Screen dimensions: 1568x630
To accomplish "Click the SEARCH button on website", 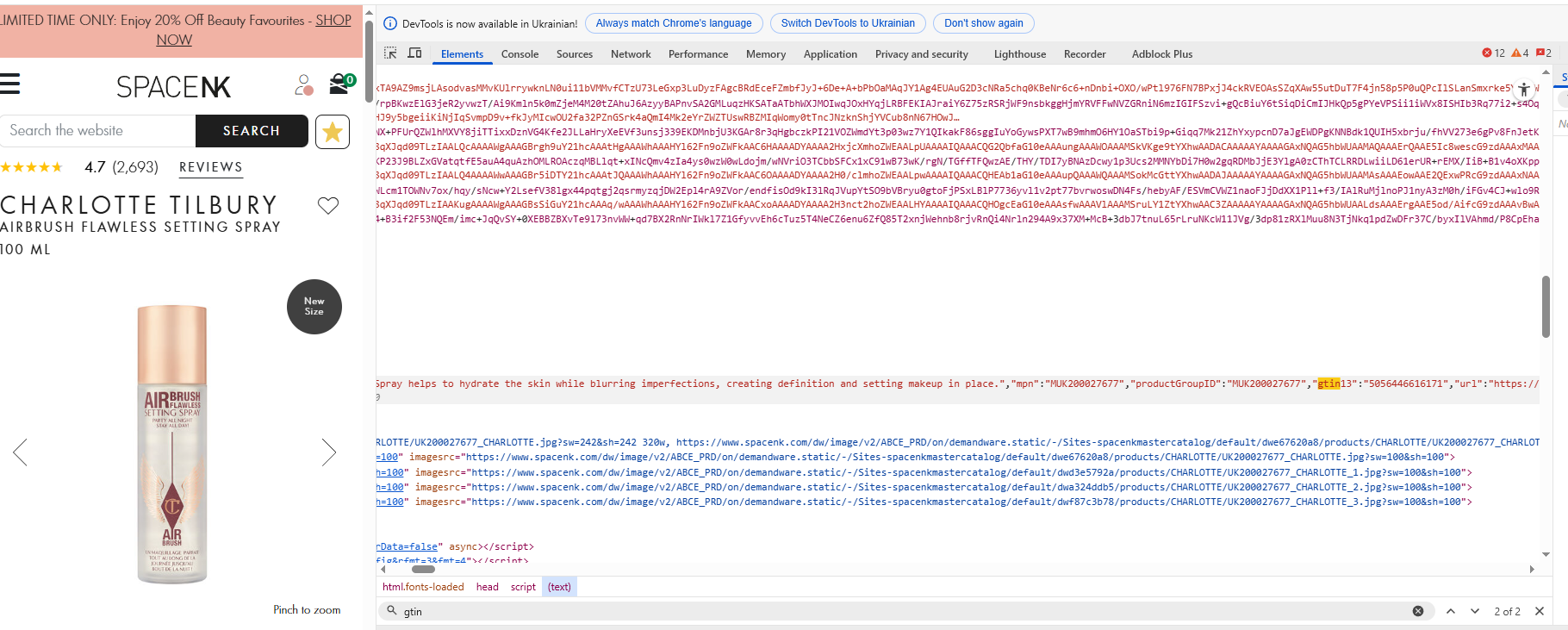I will pyautogui.click(x=252, y=131).
